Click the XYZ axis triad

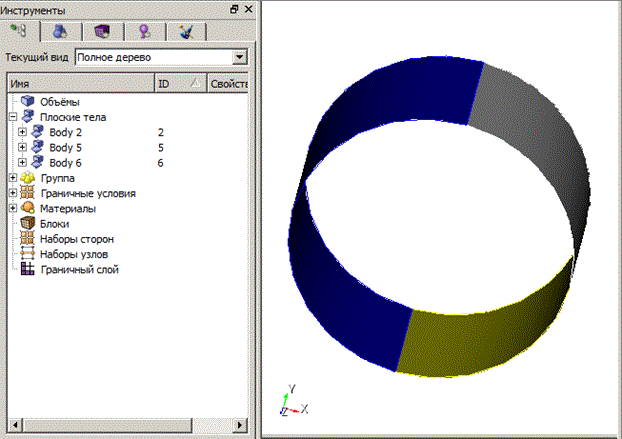294,401
